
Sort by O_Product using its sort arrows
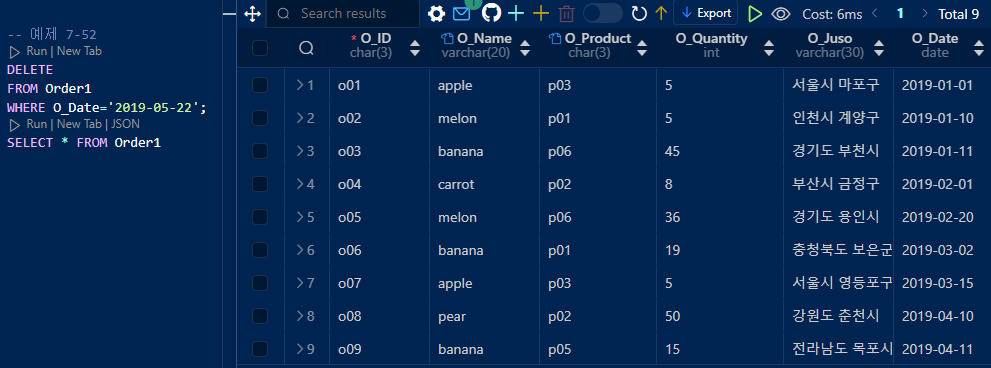642,48
